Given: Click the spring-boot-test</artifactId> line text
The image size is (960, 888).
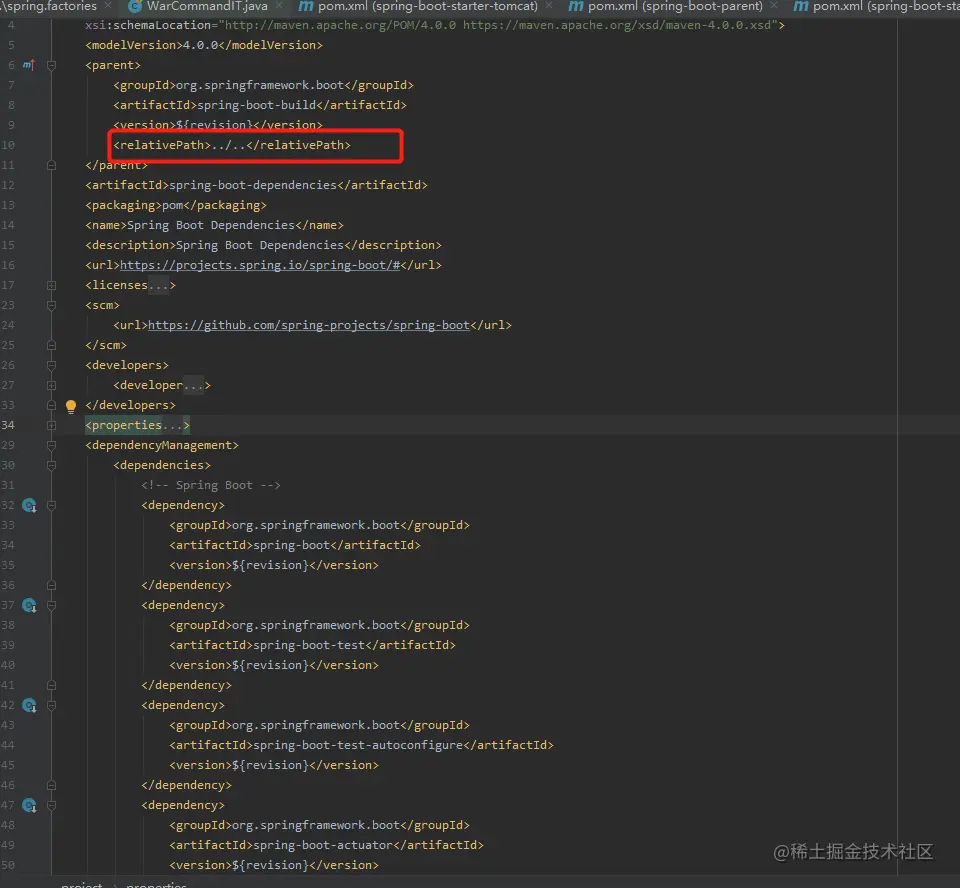Looking at the screenshot, I should (x=312, y=645).
